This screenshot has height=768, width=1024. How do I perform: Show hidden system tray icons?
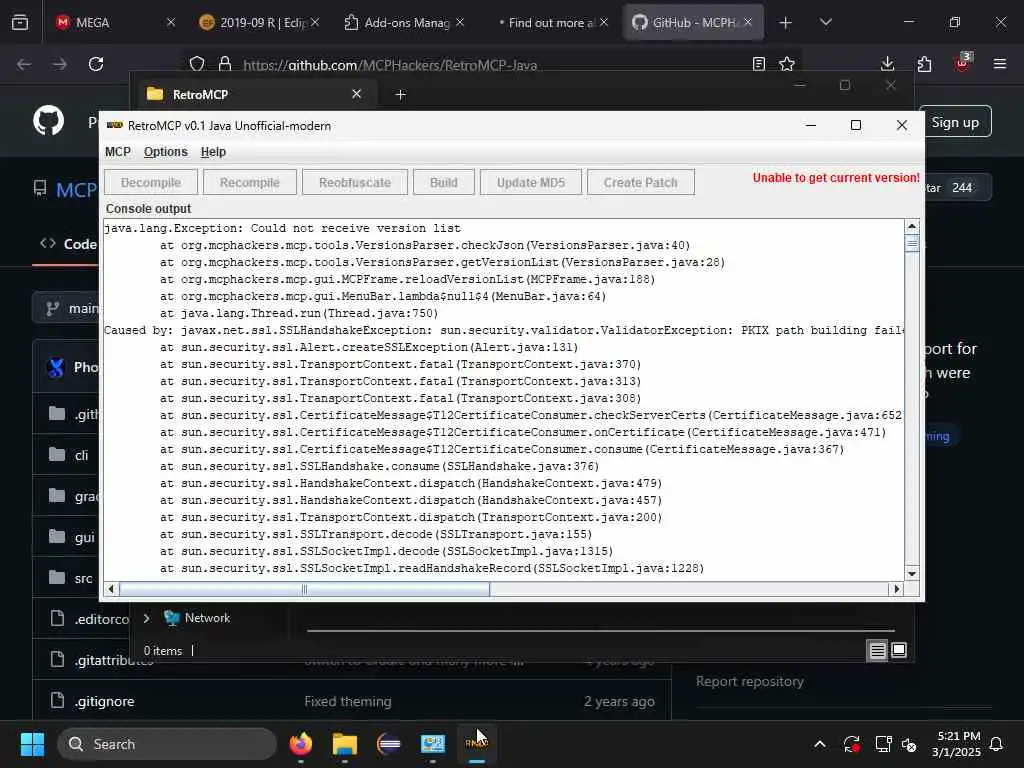[x=820, y=744]
